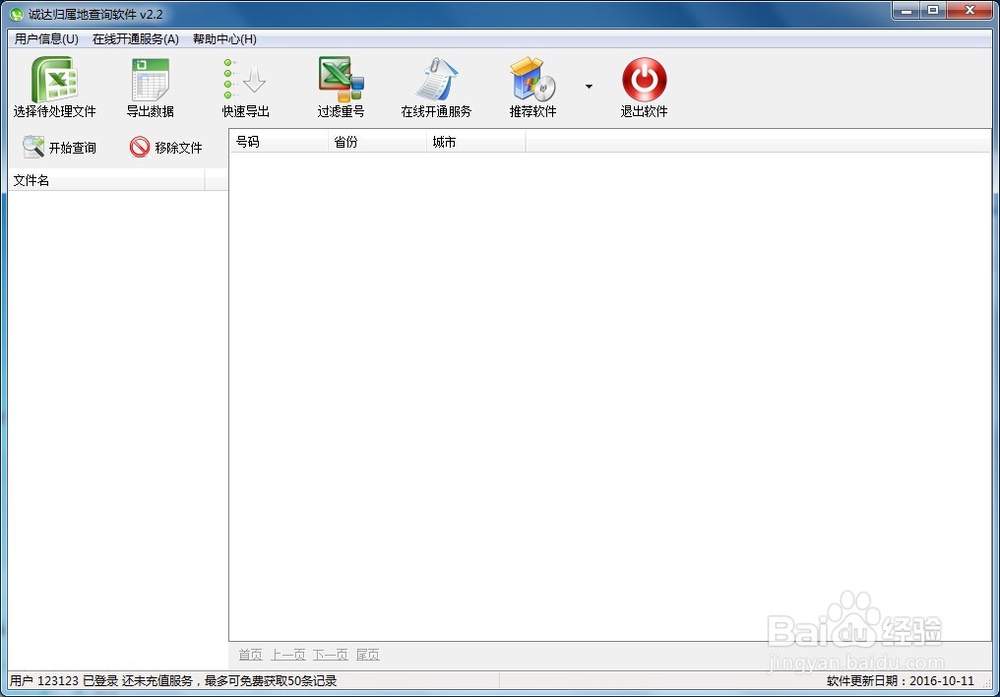1000x697 pixels.
Task: Click the 选择待处理文件 Excel icon
Action: point(55,80)
